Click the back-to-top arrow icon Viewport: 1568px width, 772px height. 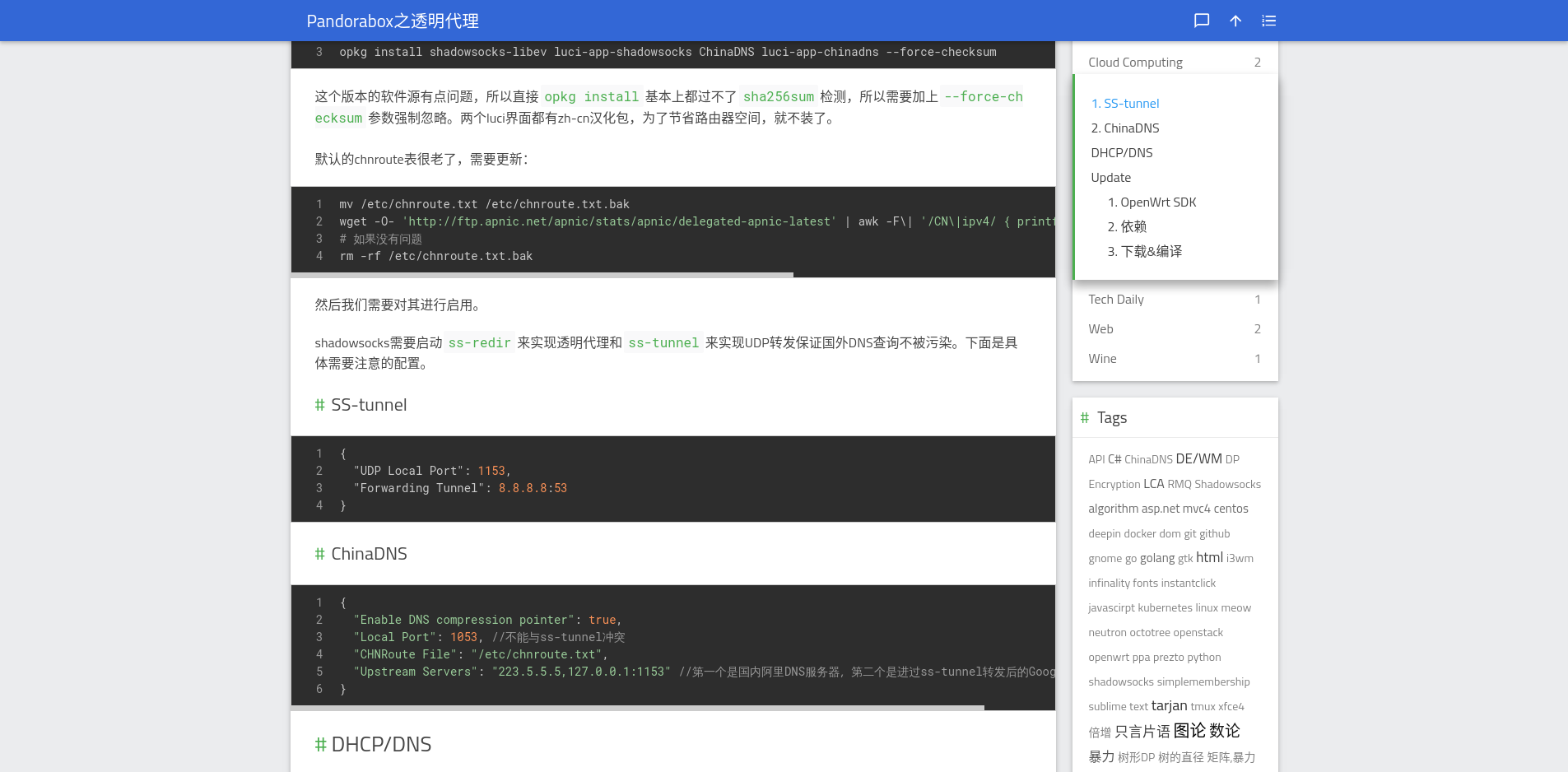(1235, 21)
